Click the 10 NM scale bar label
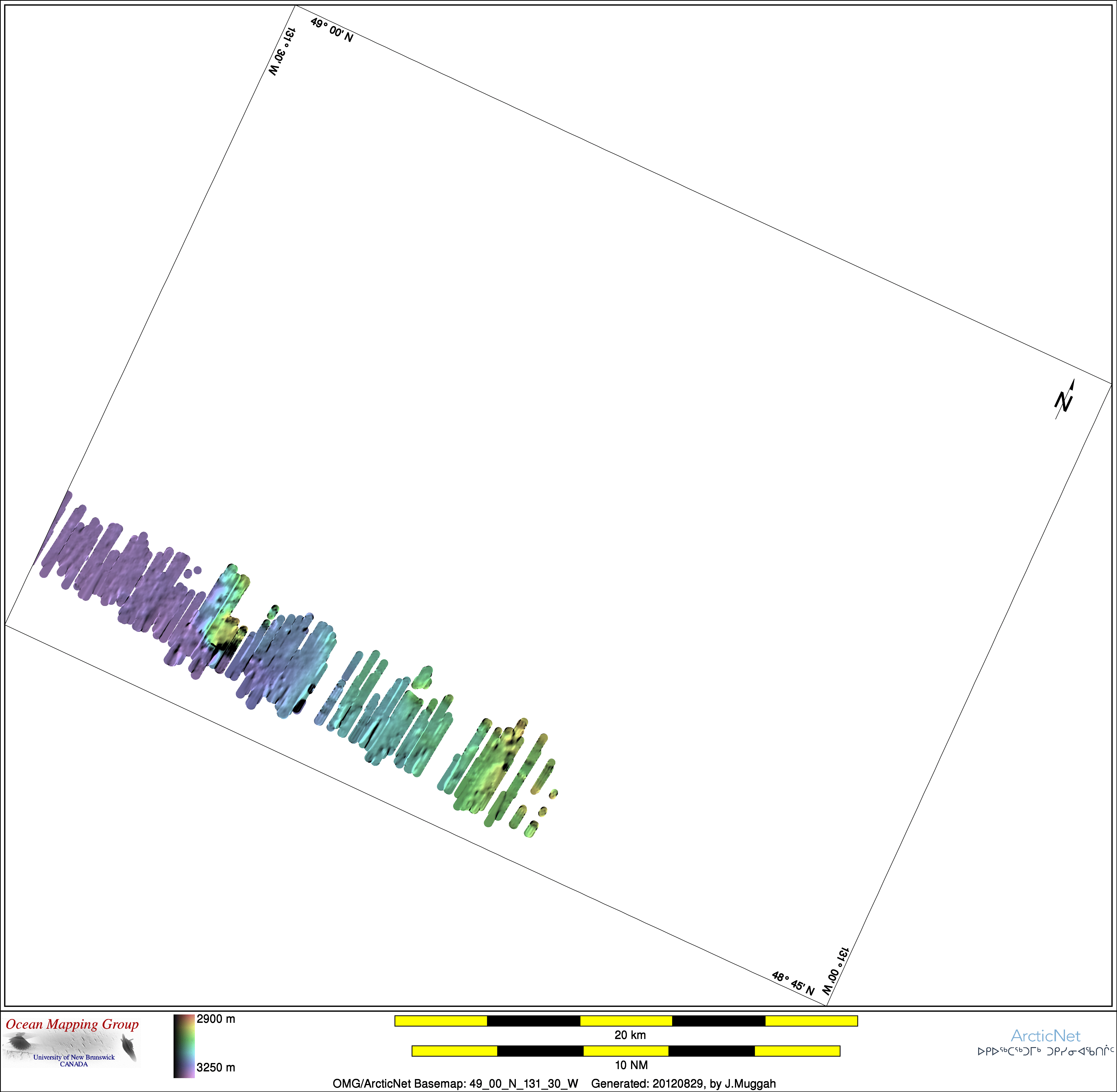 click(631, 1065)
